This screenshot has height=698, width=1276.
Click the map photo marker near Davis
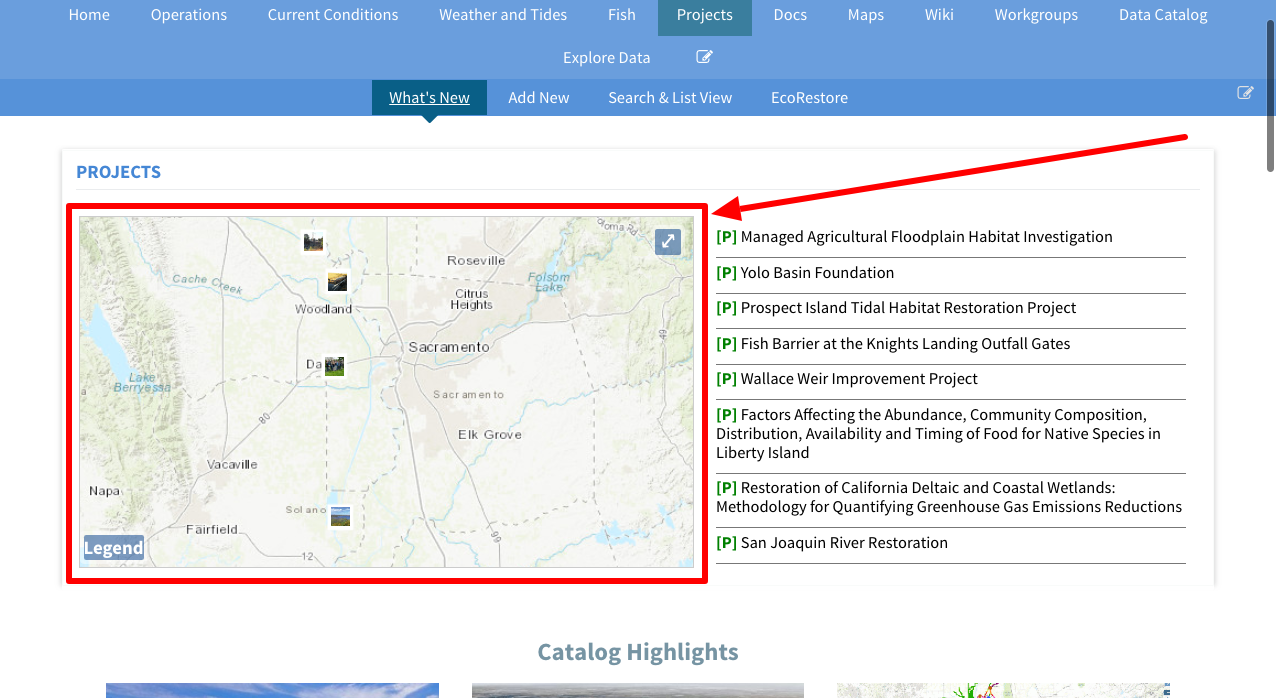(x=334, y=366)
